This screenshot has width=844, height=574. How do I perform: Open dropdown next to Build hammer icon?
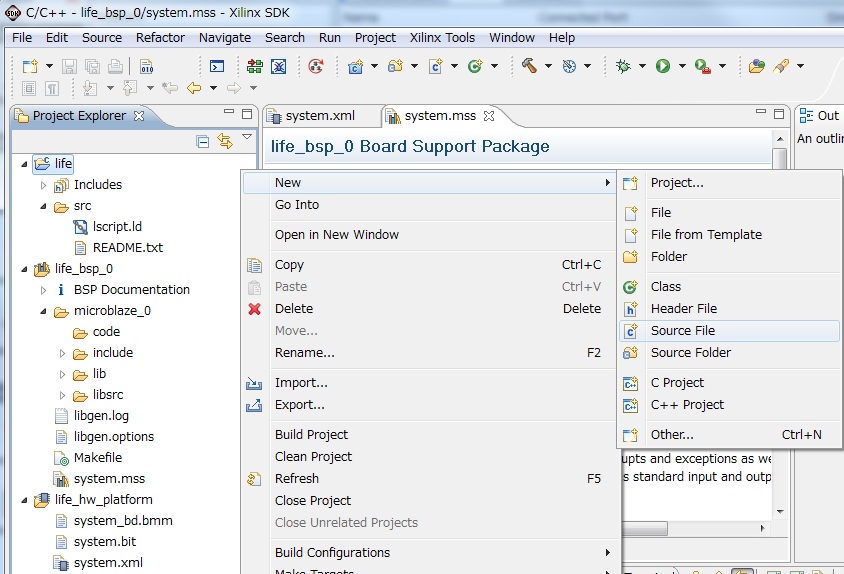click(548, 66)
